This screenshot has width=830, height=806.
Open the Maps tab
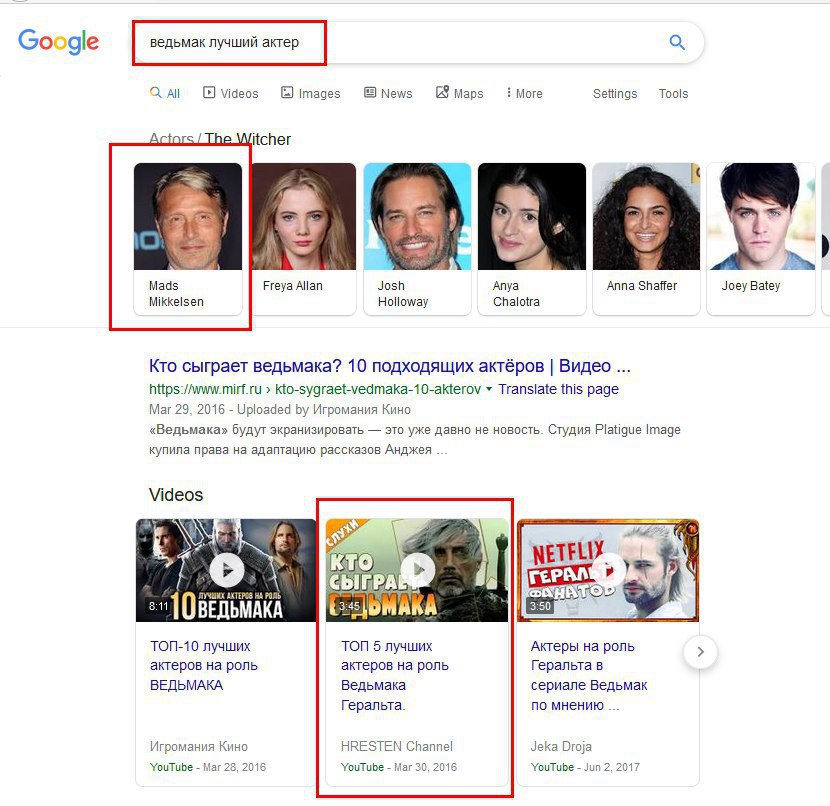(x=459, y=93)
